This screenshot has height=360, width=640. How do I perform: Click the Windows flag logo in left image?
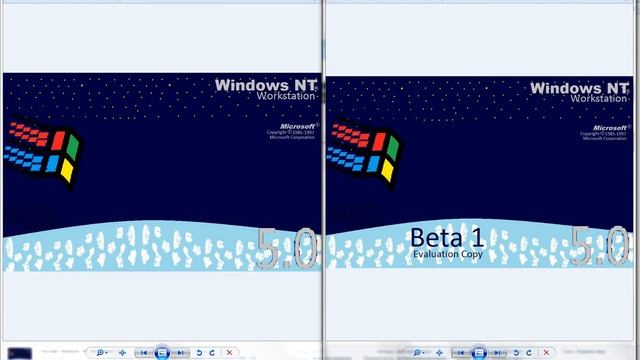[x=43, y=152]
